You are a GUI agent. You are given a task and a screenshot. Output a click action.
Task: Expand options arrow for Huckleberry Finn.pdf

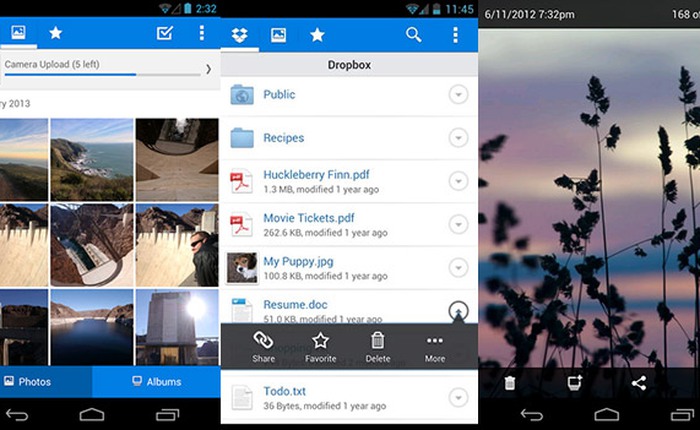(x=458, y=181)
